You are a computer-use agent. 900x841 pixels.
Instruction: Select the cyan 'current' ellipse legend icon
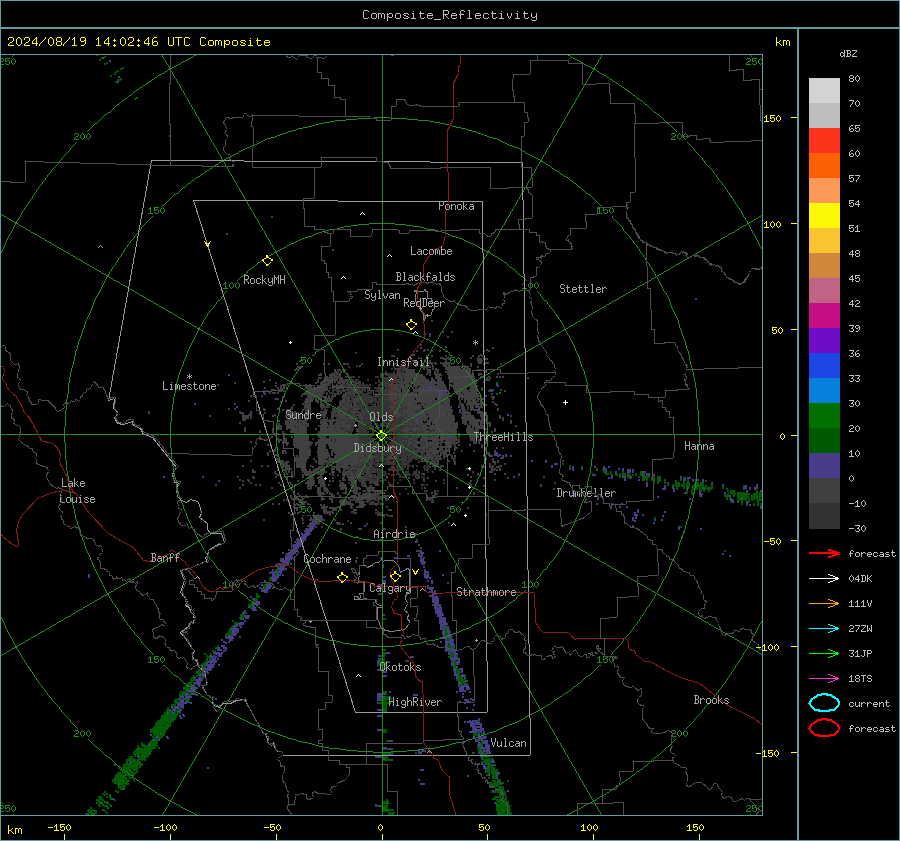(x=824, y=703)
